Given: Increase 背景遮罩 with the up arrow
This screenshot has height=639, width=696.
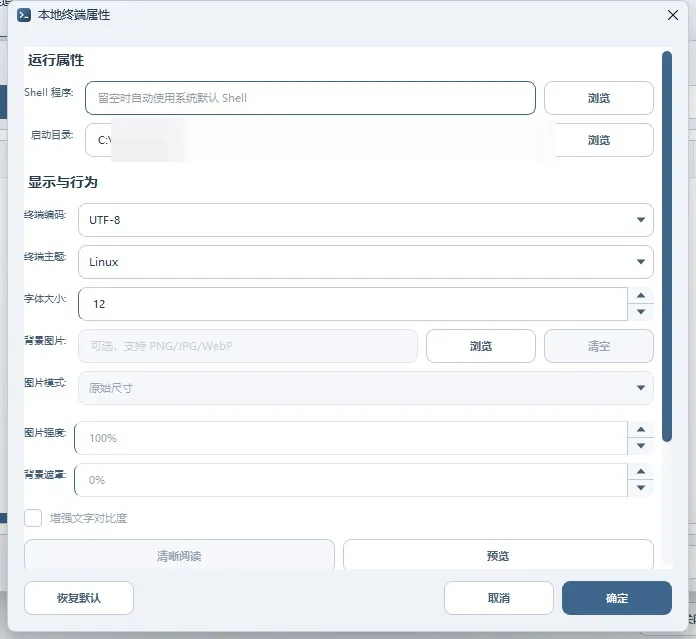Looking at the screenshot, I should (x=641, y=472).
